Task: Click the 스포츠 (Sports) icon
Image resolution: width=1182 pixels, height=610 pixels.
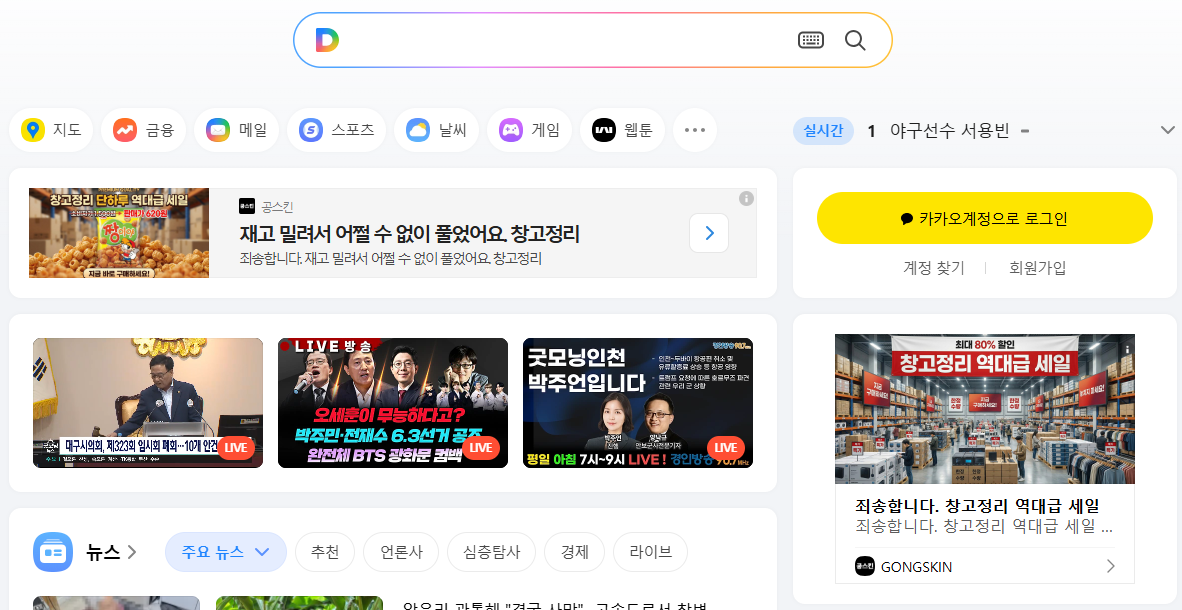Action: [x=336, y=130]
